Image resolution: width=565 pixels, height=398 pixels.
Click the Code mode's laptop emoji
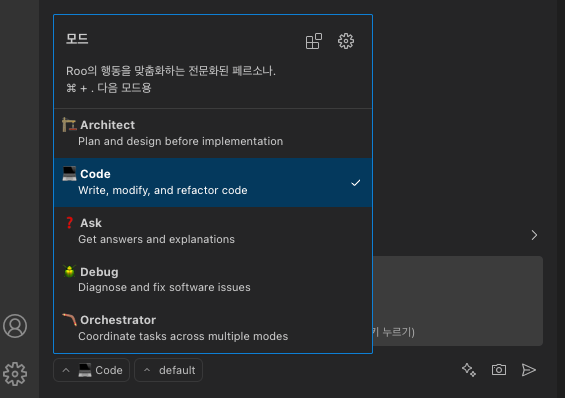pos(69,174)
